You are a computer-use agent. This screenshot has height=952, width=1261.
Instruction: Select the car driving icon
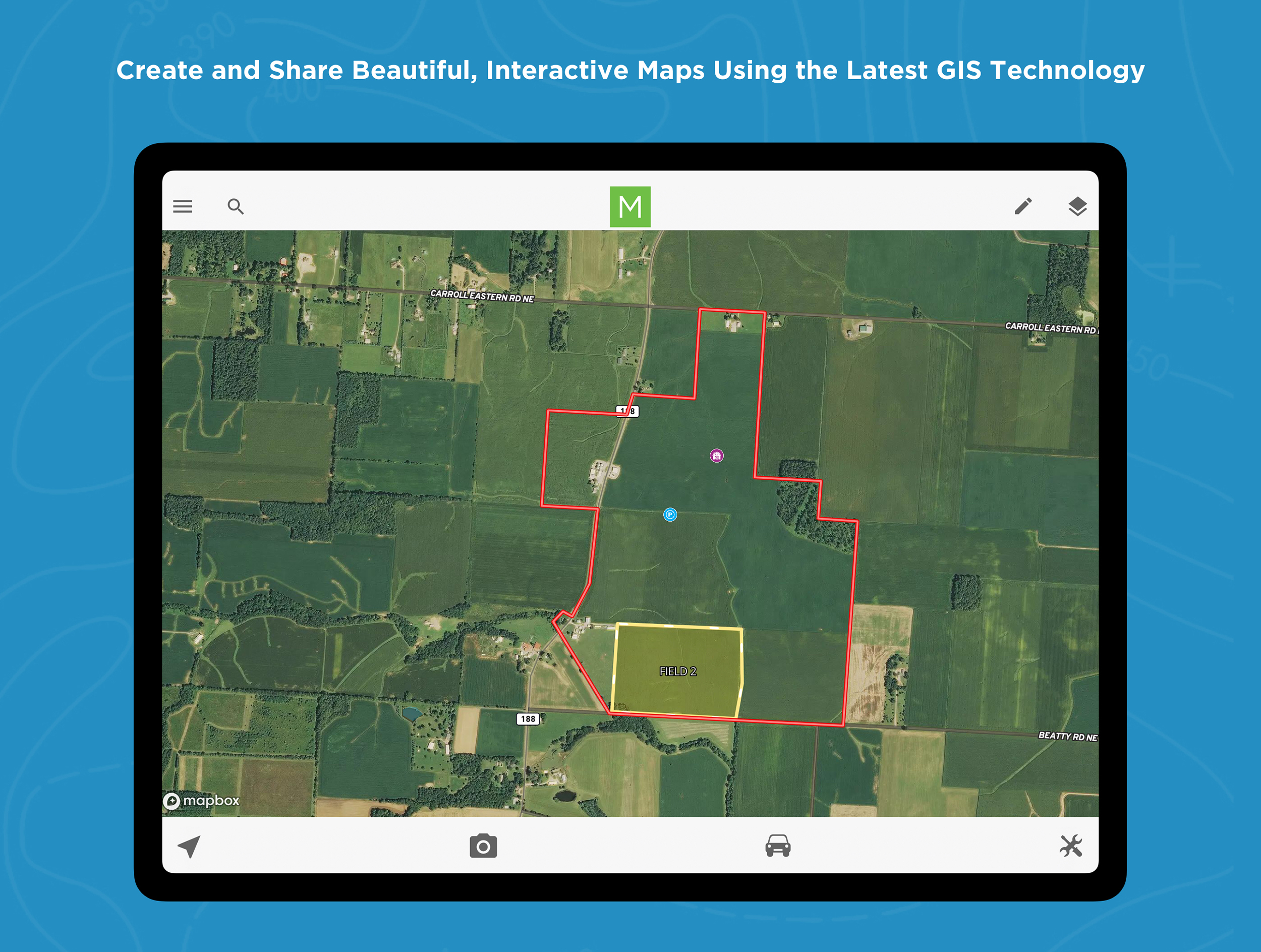pos(778,846)
